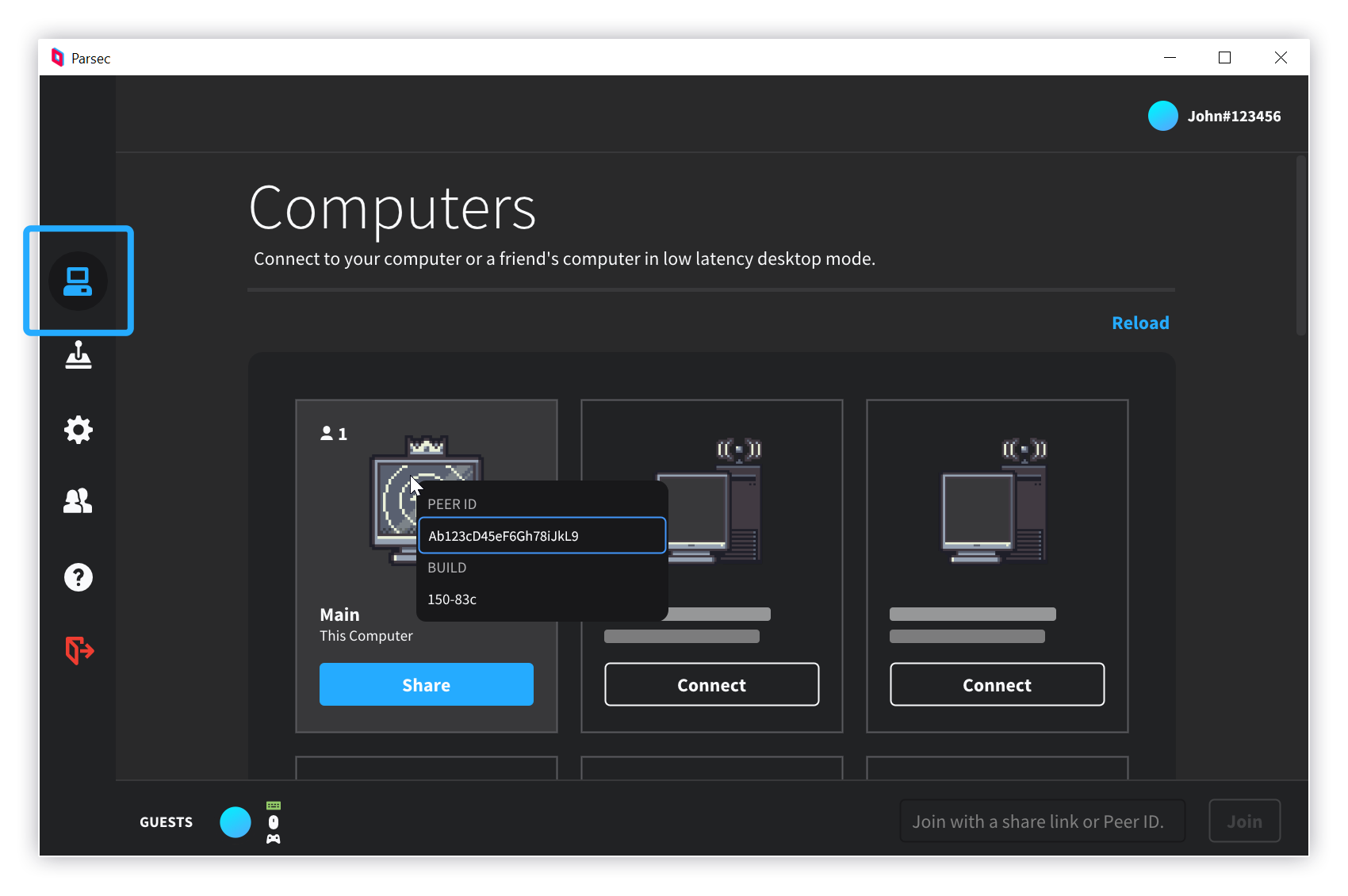The image size is (1348, 896).
Task: Open the Arcade joystick icon
Action: tap(78, 355)
